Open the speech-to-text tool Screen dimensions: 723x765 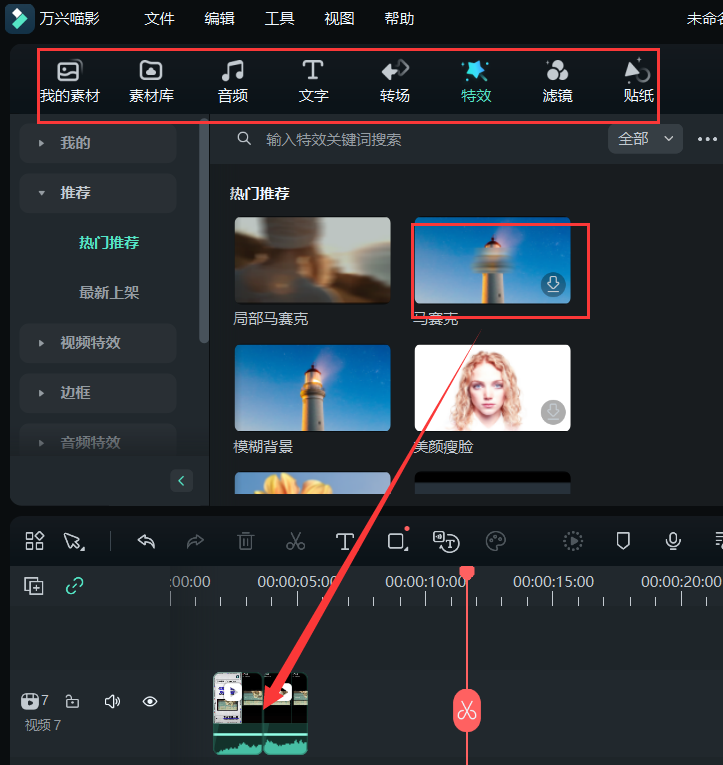click(x=446, y=542)
